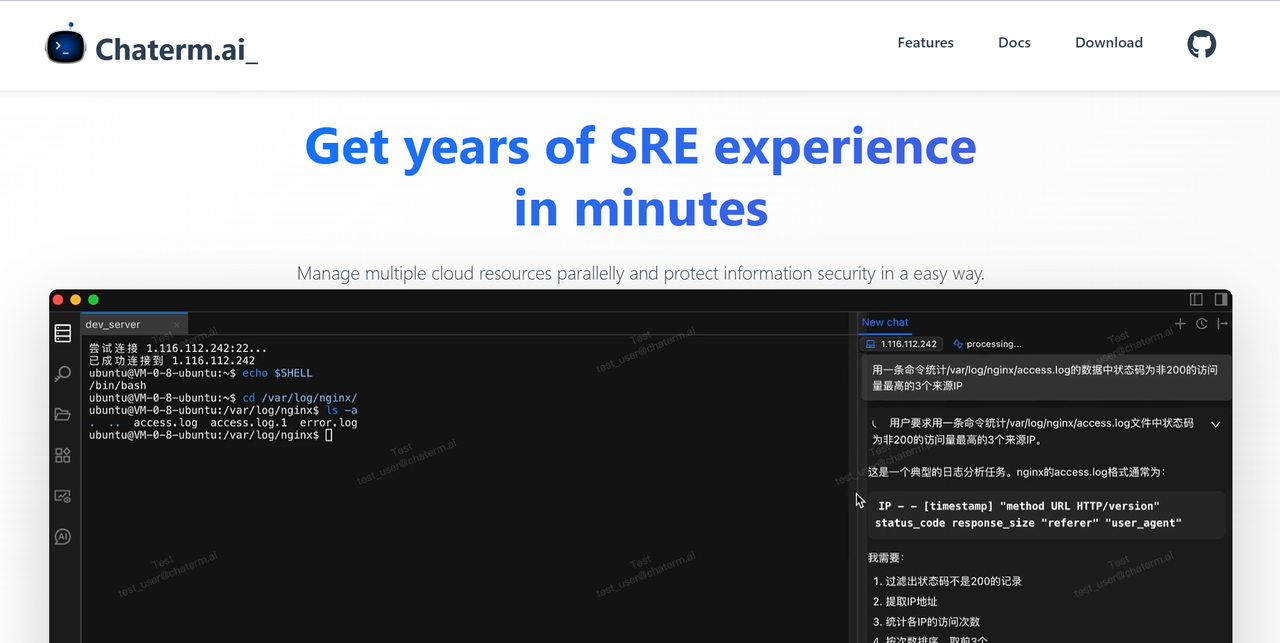Close the dev_server terminal tab

[x=177, y=325]
